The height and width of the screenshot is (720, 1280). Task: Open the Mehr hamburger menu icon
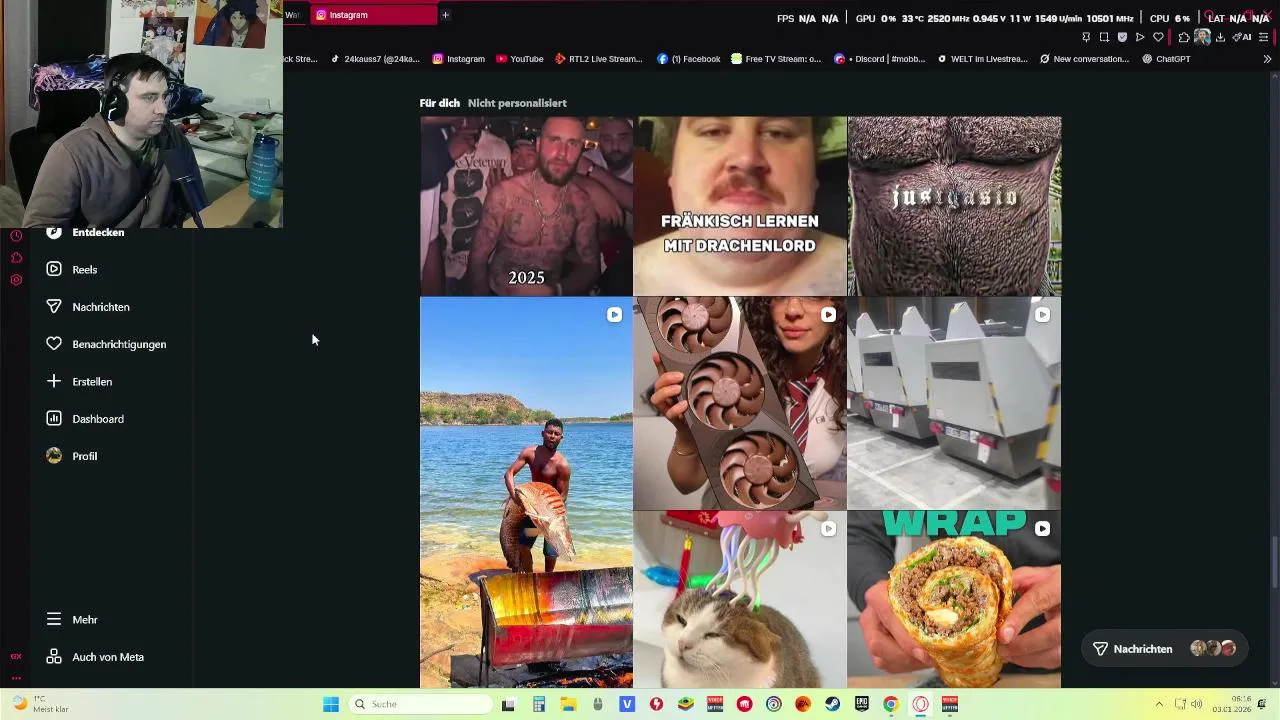click(54, 619)
